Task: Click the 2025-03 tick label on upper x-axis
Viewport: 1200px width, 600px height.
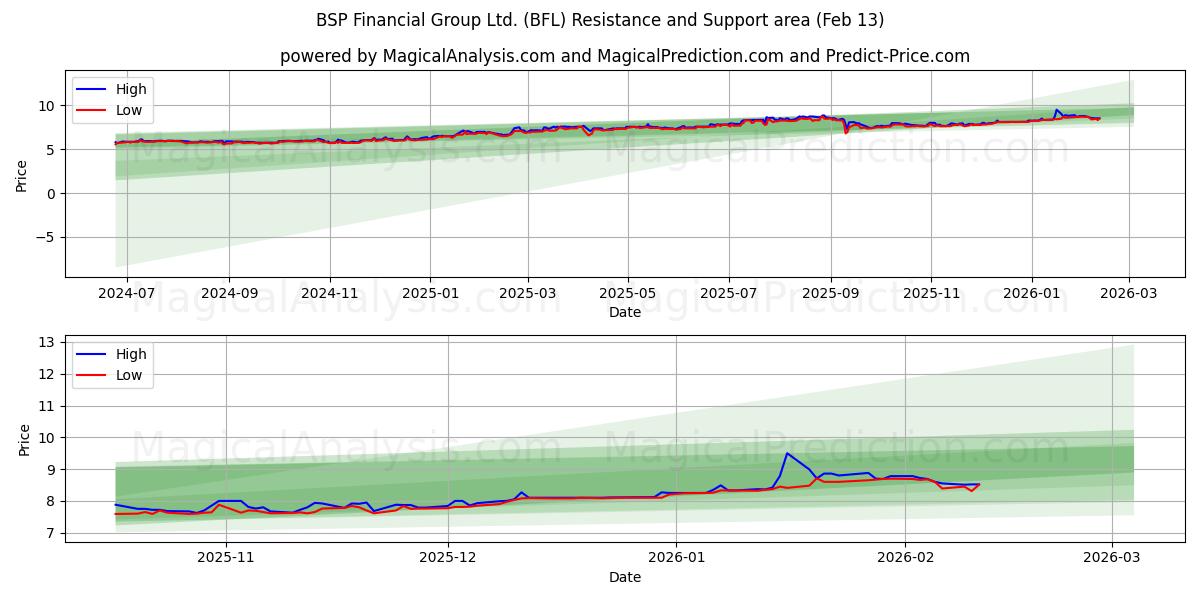Action: pyautogui.click(x=527, y=294)
